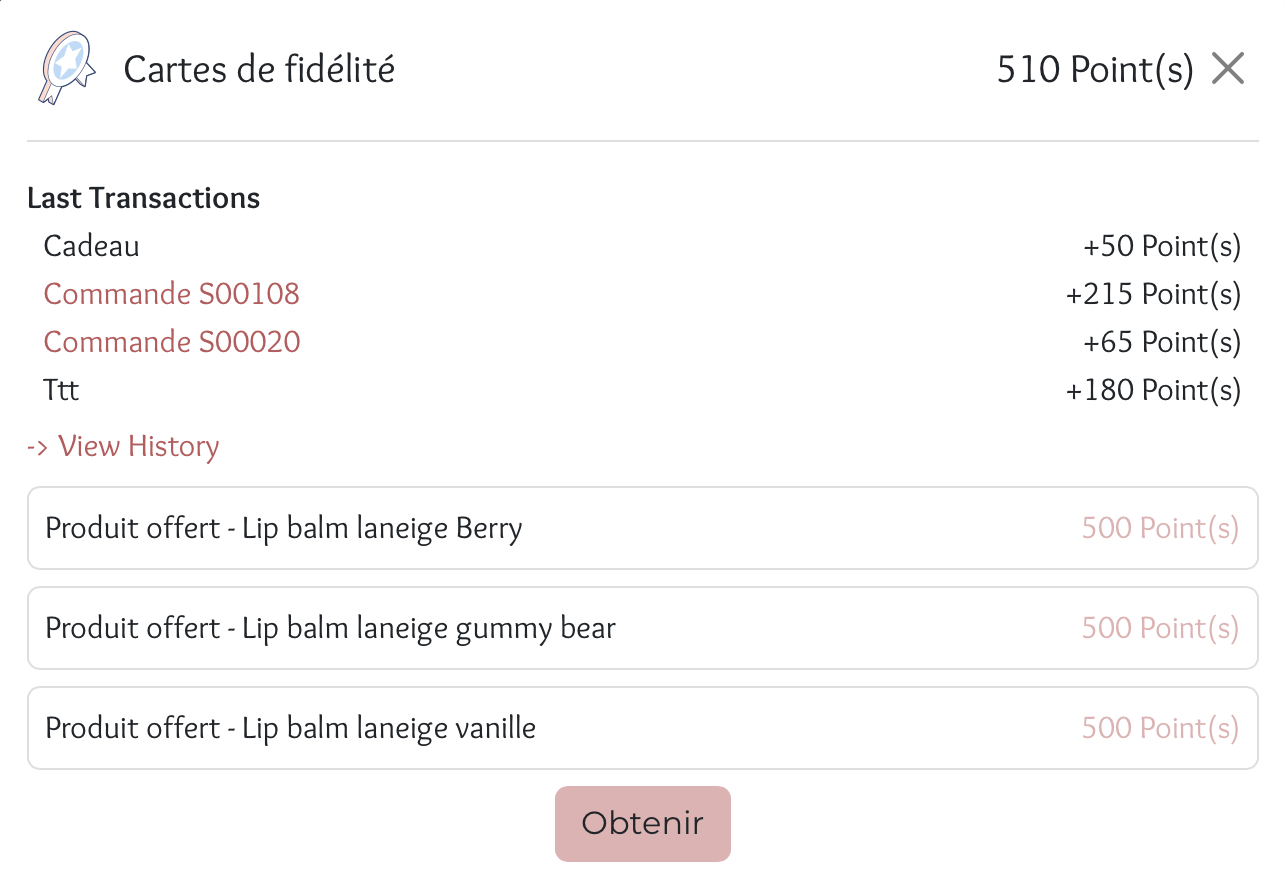1285x887 pixels.
Task: Select the Cadeau transaction entry
Action: [x=92, y=246]
